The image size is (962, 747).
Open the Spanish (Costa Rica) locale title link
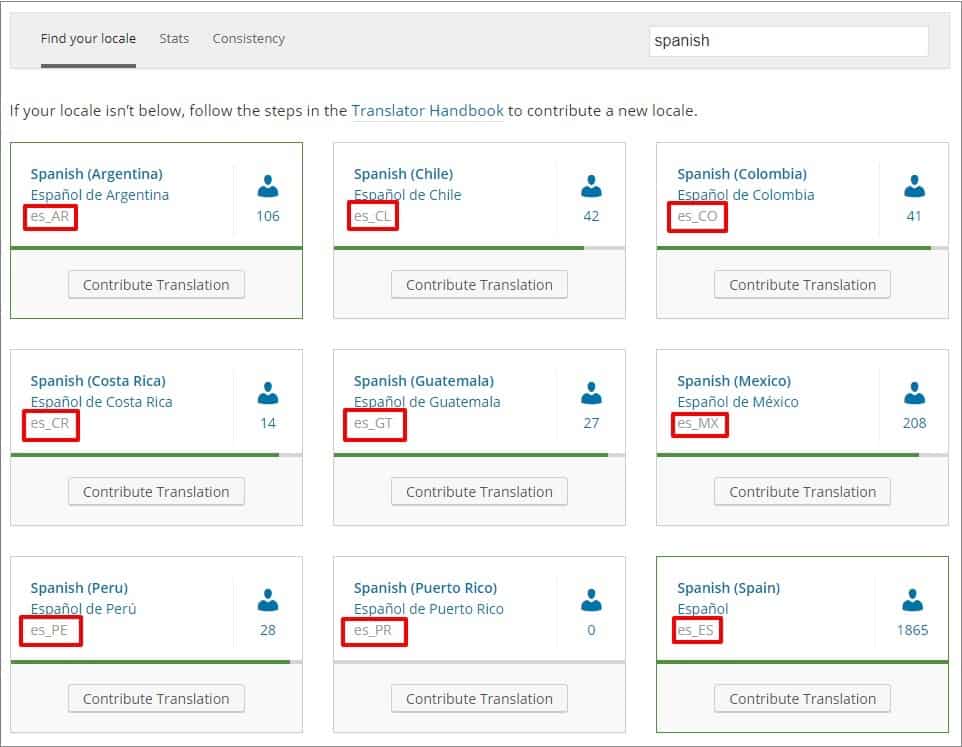tap(98, 381)
